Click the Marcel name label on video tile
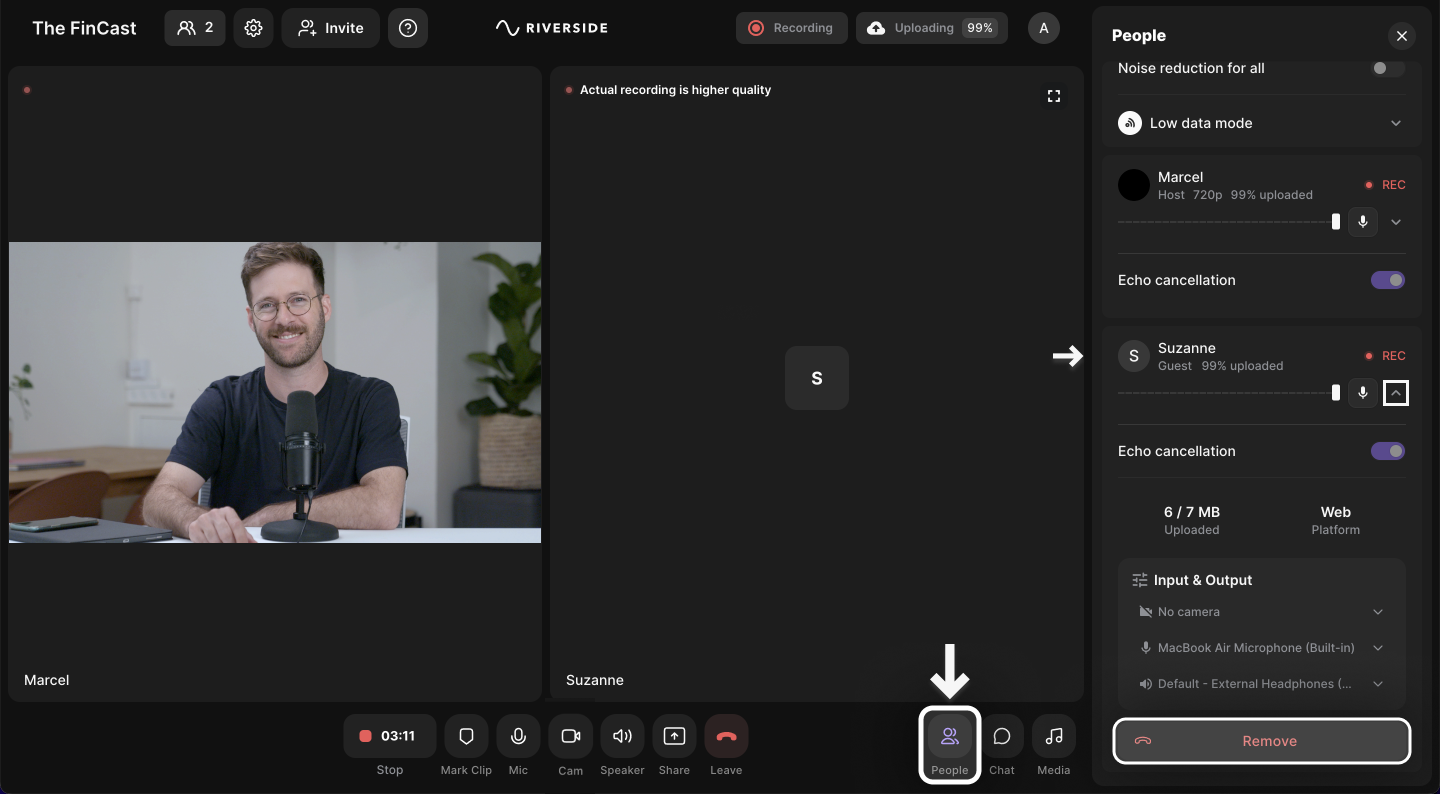 pyautogui.click(x=47, y=680)
